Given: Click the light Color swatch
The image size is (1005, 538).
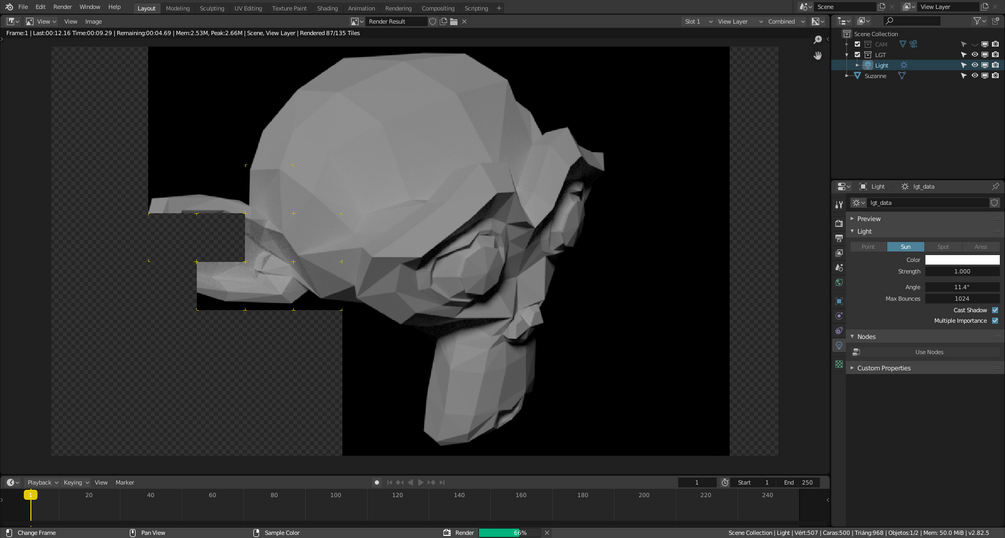Looking at the screenshot, I should 962,260.
